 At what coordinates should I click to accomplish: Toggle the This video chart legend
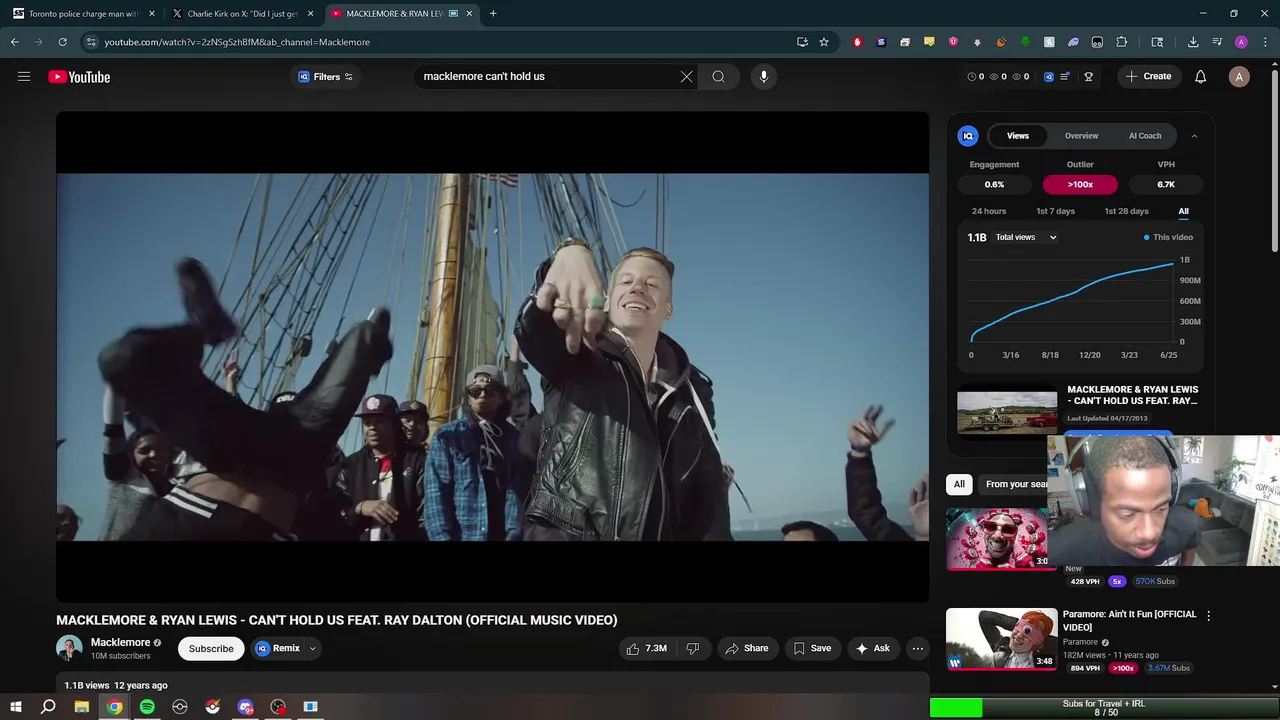[x=1168, y=237]
